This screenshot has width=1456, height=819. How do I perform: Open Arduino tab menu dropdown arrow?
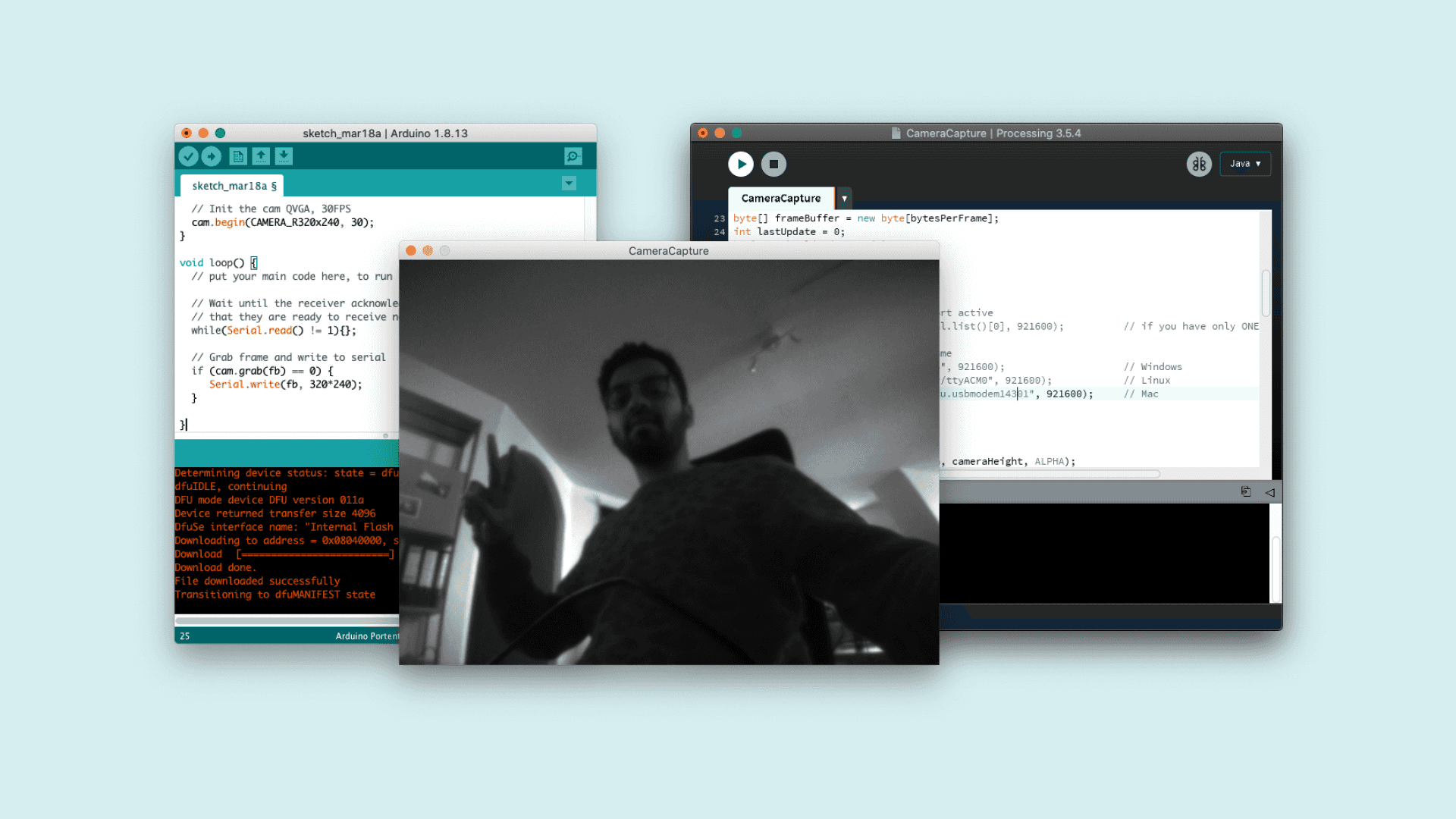pos(569,184)
